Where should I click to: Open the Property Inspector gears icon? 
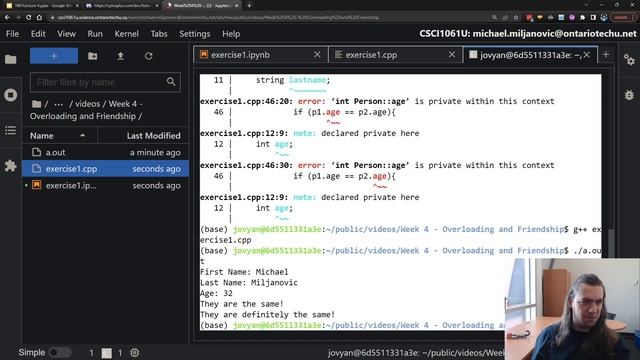629,60
